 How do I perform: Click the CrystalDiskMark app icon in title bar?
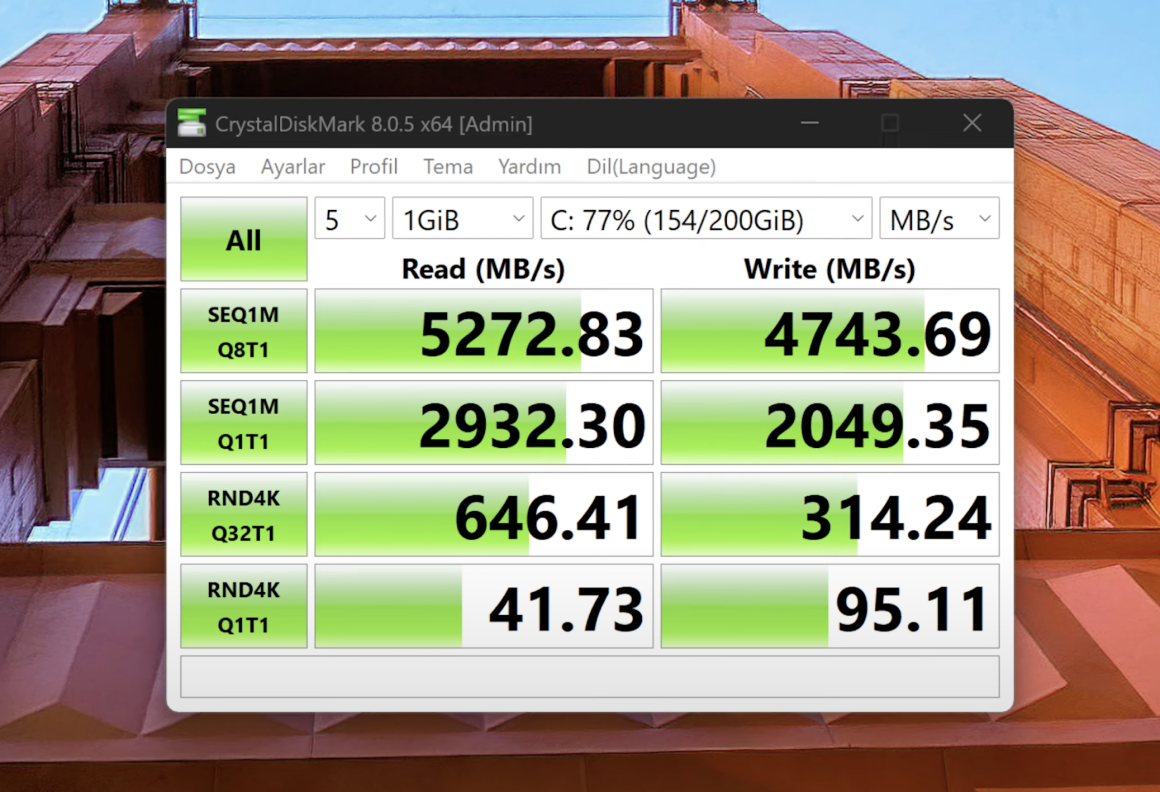pos(192,123)
